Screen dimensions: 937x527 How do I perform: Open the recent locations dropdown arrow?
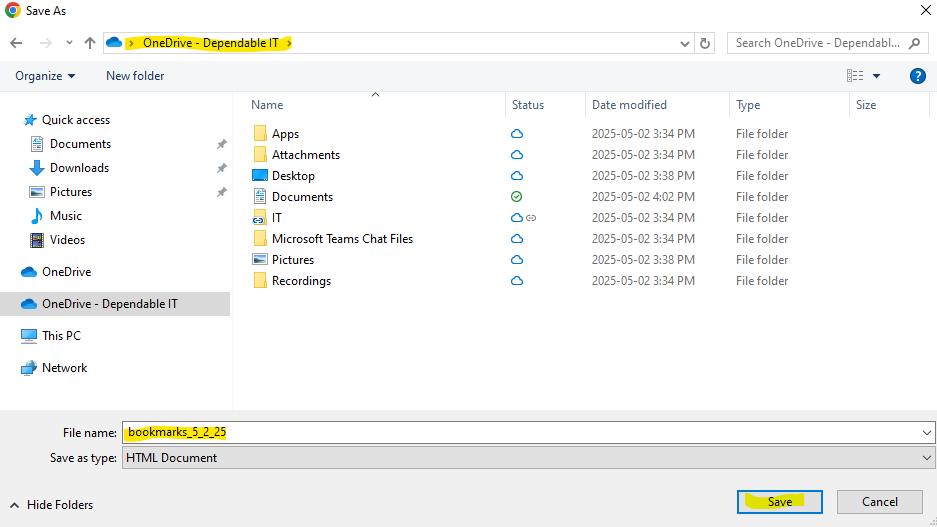(x=69, y=43)
